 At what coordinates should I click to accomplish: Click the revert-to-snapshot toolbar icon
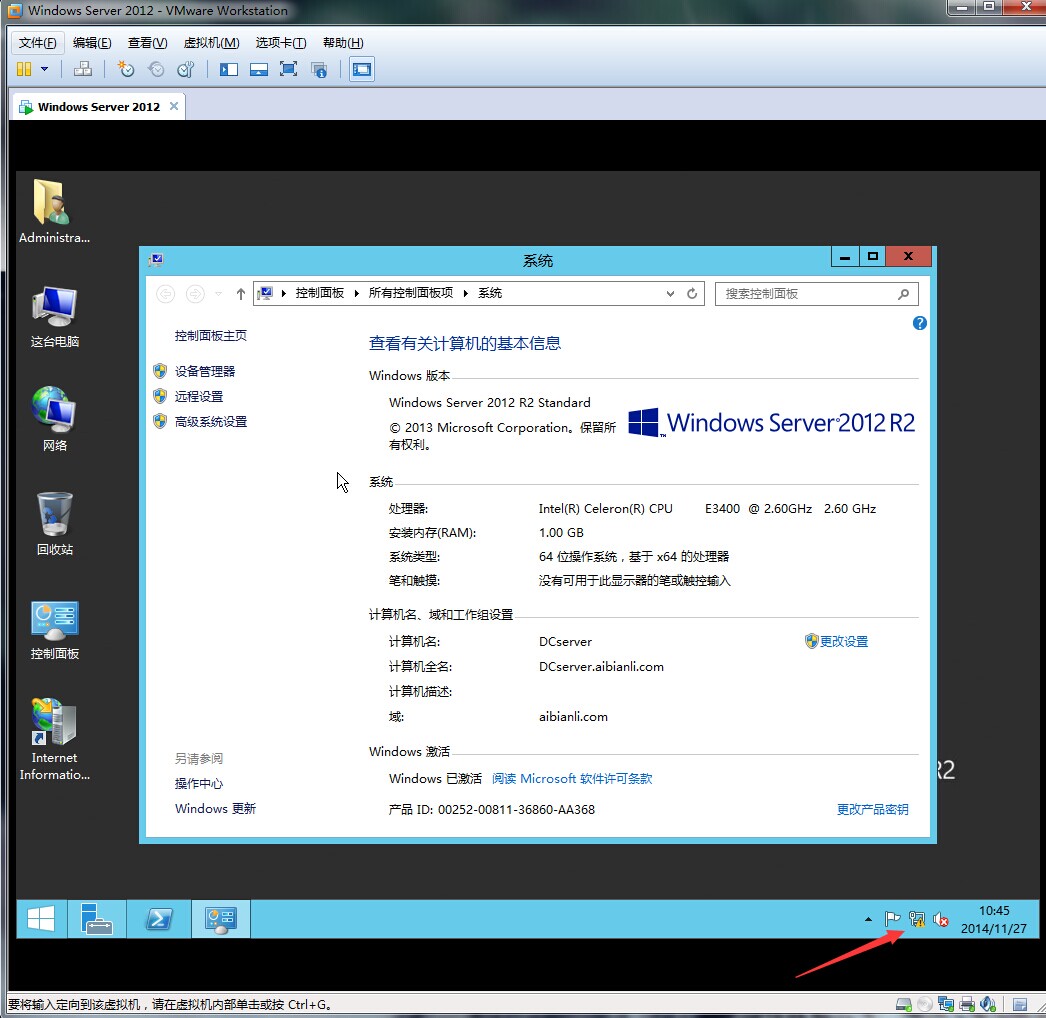pyautogui.click(x=156, y=69)
